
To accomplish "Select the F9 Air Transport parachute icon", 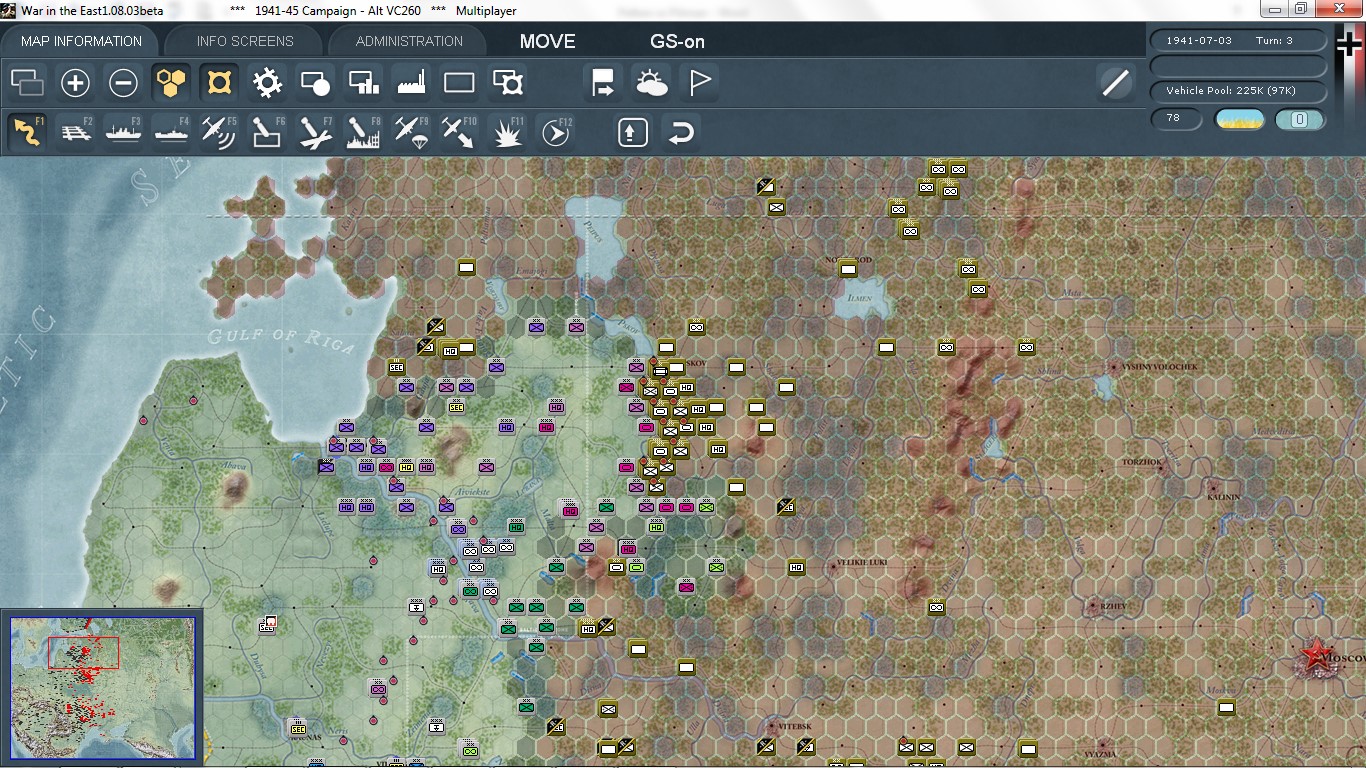I will coord(410,132).
